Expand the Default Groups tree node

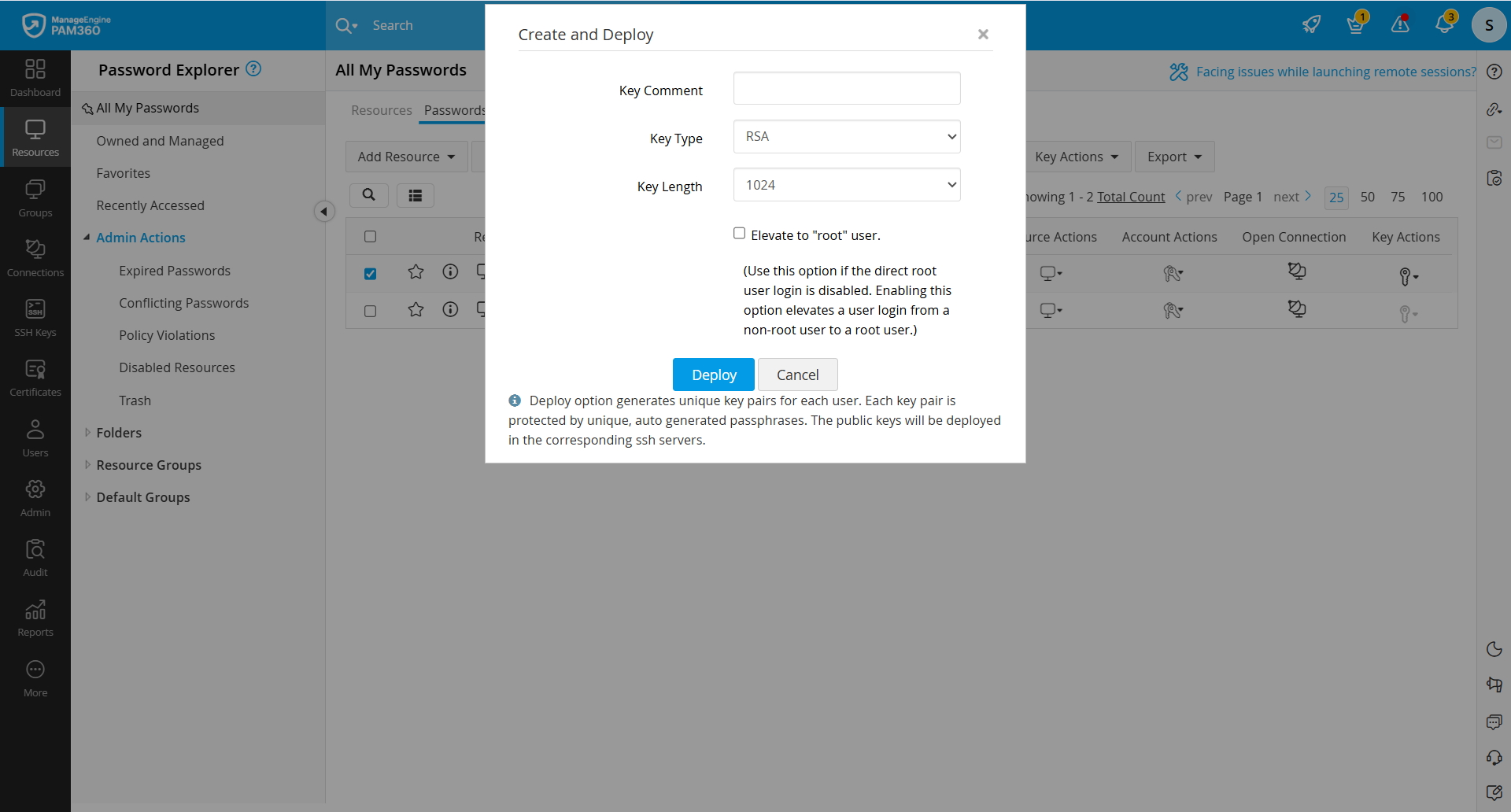point(87,496)
